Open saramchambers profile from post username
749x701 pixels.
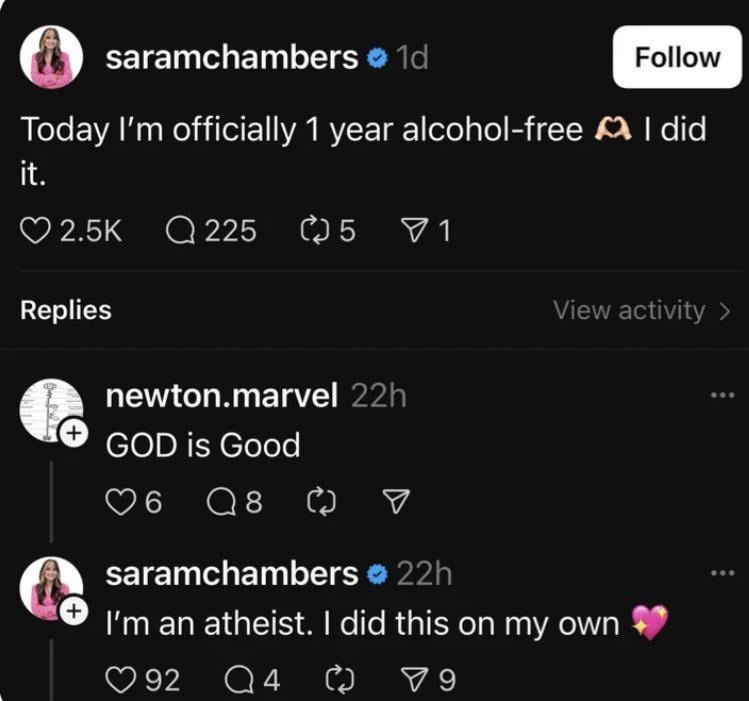(232, 58)
